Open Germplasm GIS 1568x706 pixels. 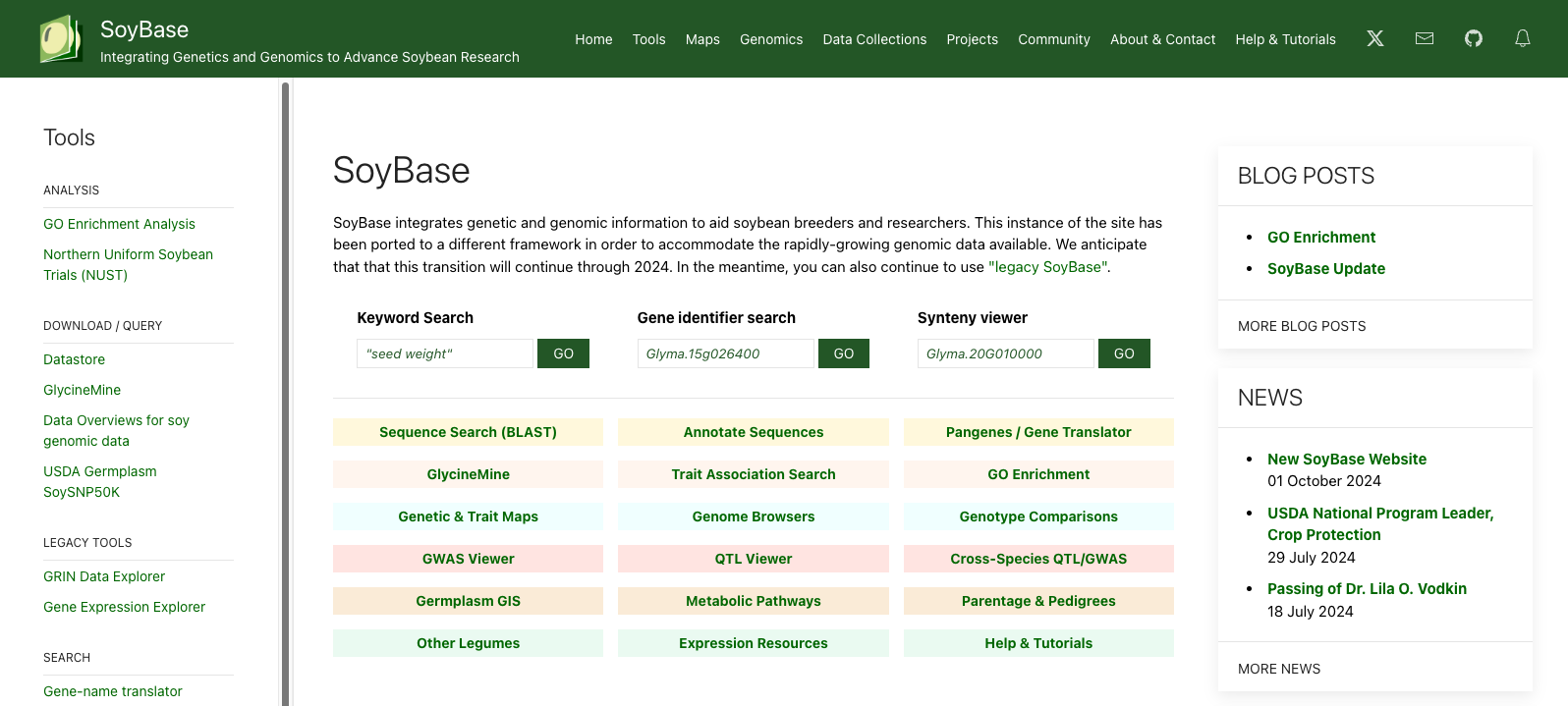[468, 601]
